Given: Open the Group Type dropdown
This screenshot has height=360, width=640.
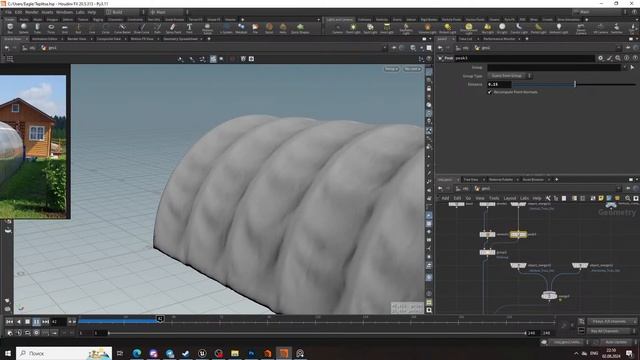Looking at the screenshot, I should point(509,76).
